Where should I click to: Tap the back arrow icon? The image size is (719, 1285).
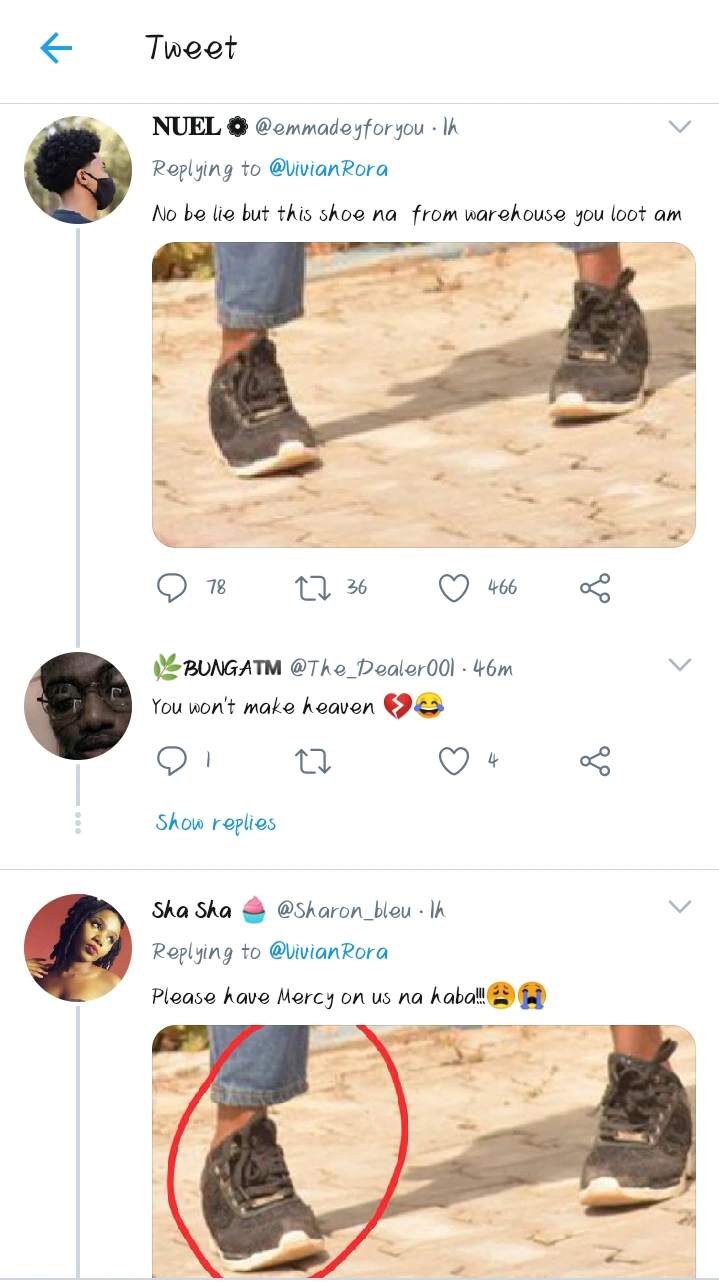pos(56,48)
